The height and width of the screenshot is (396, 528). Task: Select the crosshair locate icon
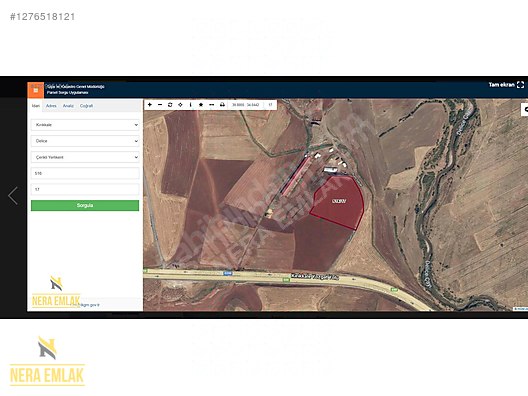(x=180, y=105)
